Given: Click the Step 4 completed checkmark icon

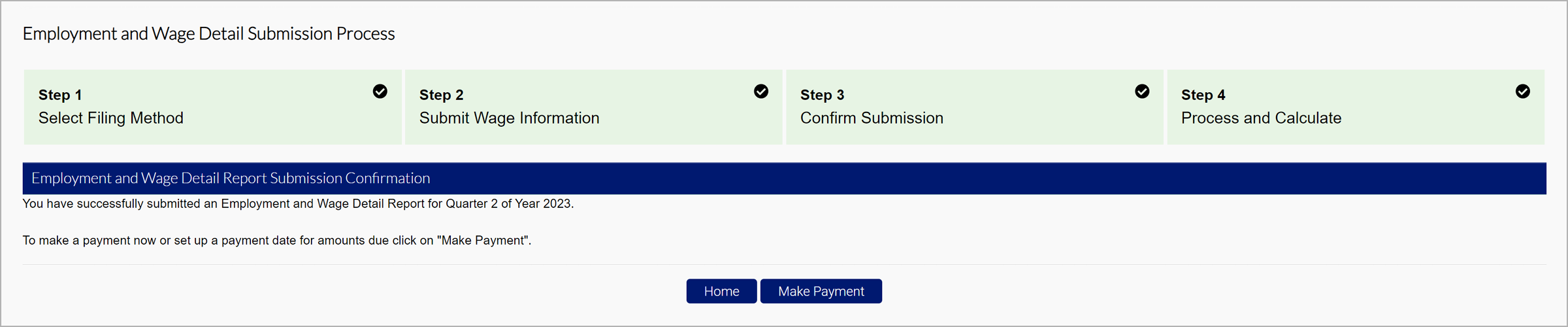Looking at the screenshot, I should 1522,92.
